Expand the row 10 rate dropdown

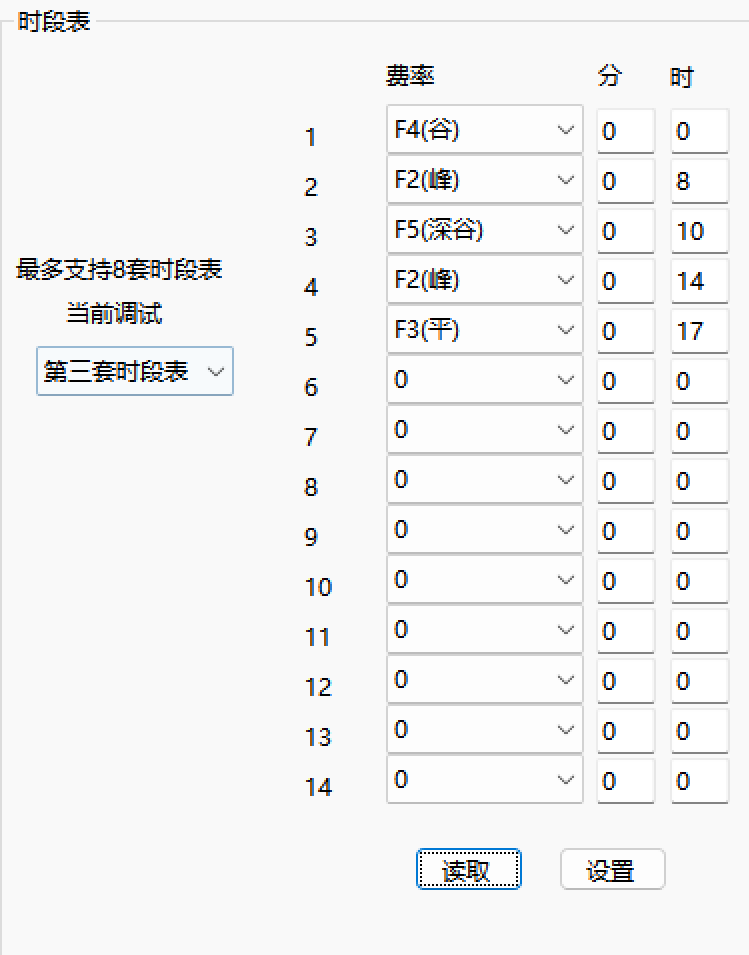click(484, 580)
